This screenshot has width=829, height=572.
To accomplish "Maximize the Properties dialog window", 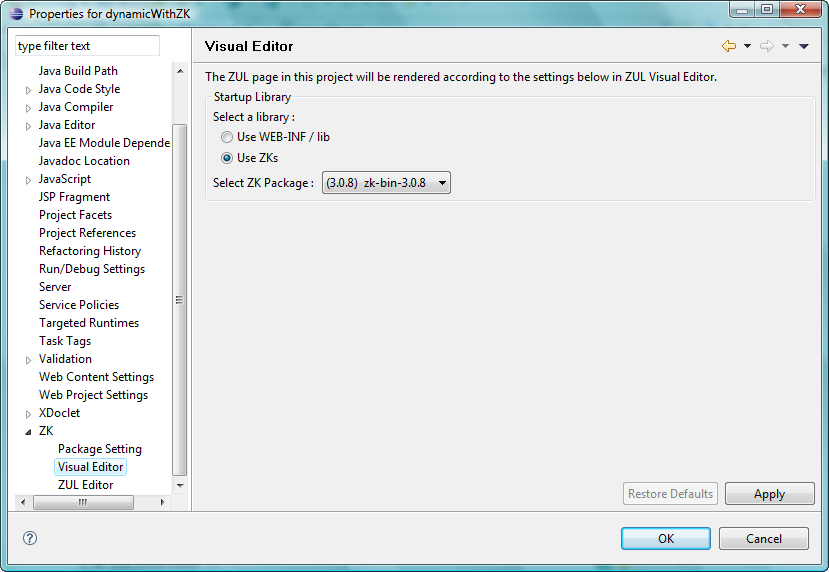I will 767,10.
